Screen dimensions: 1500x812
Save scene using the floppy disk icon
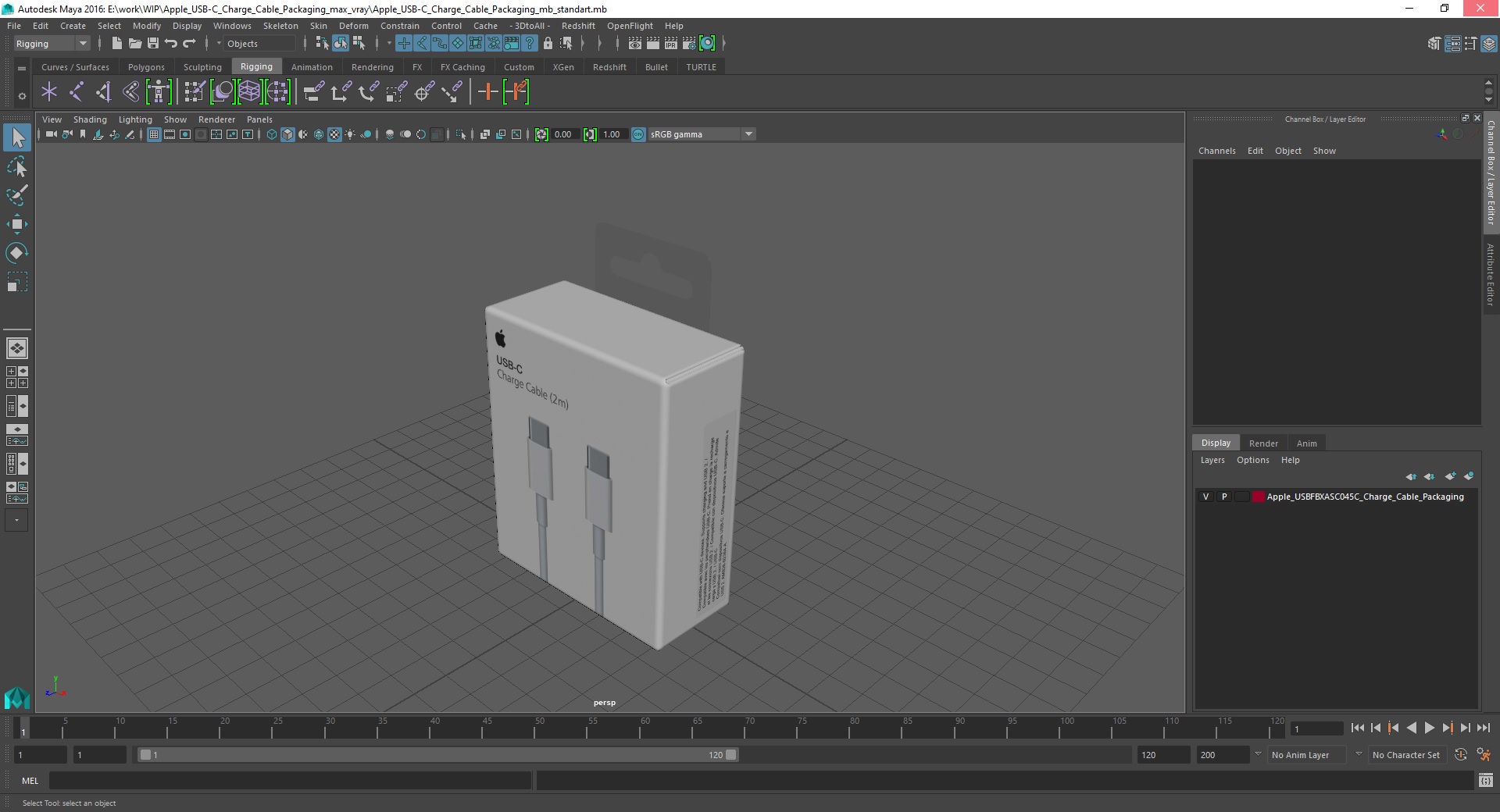pyautogui.click(x=153, y=44)
